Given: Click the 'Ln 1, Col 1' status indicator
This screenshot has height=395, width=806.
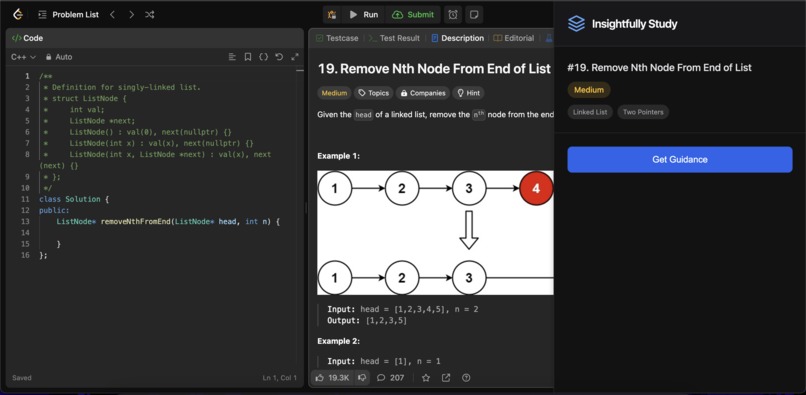Looking at the screenshot, I should click(280, 378).
